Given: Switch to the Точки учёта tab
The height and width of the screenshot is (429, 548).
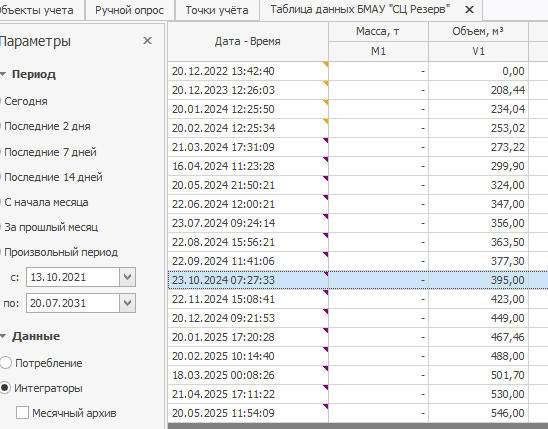Looking at the screenshot, I should (x=217, y=10).
